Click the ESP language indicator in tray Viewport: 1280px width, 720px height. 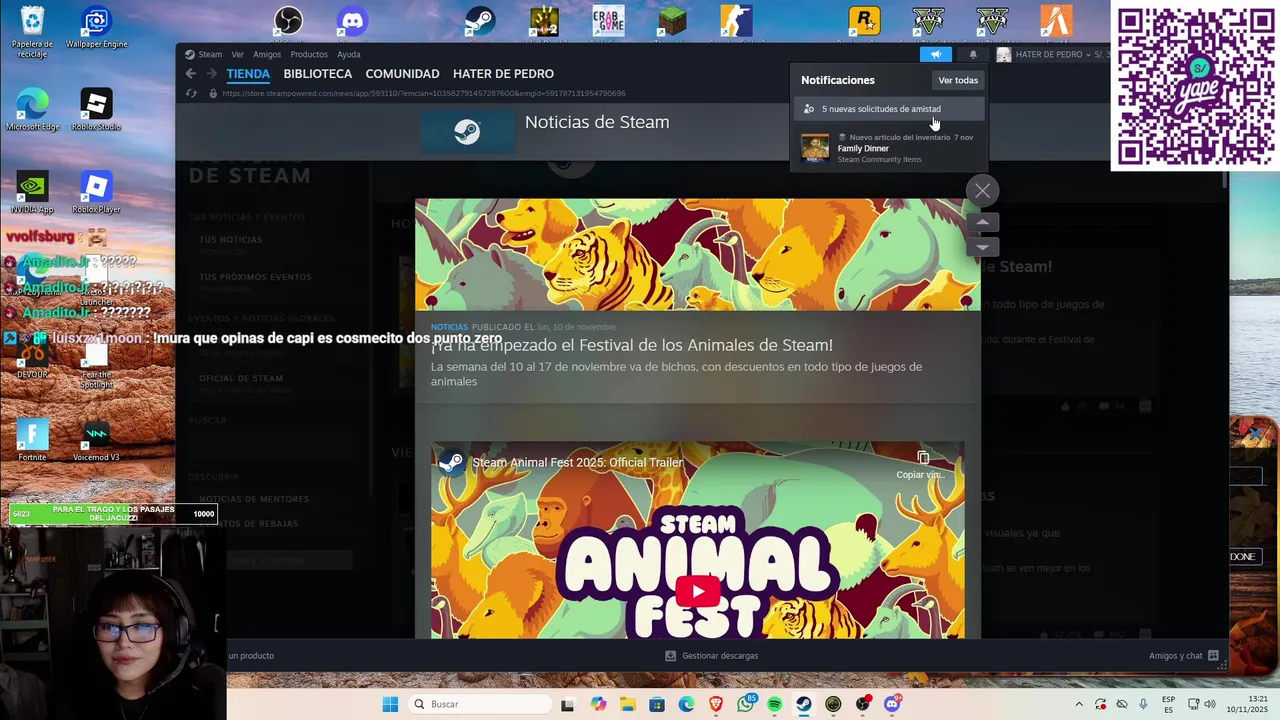[1168, 704]
